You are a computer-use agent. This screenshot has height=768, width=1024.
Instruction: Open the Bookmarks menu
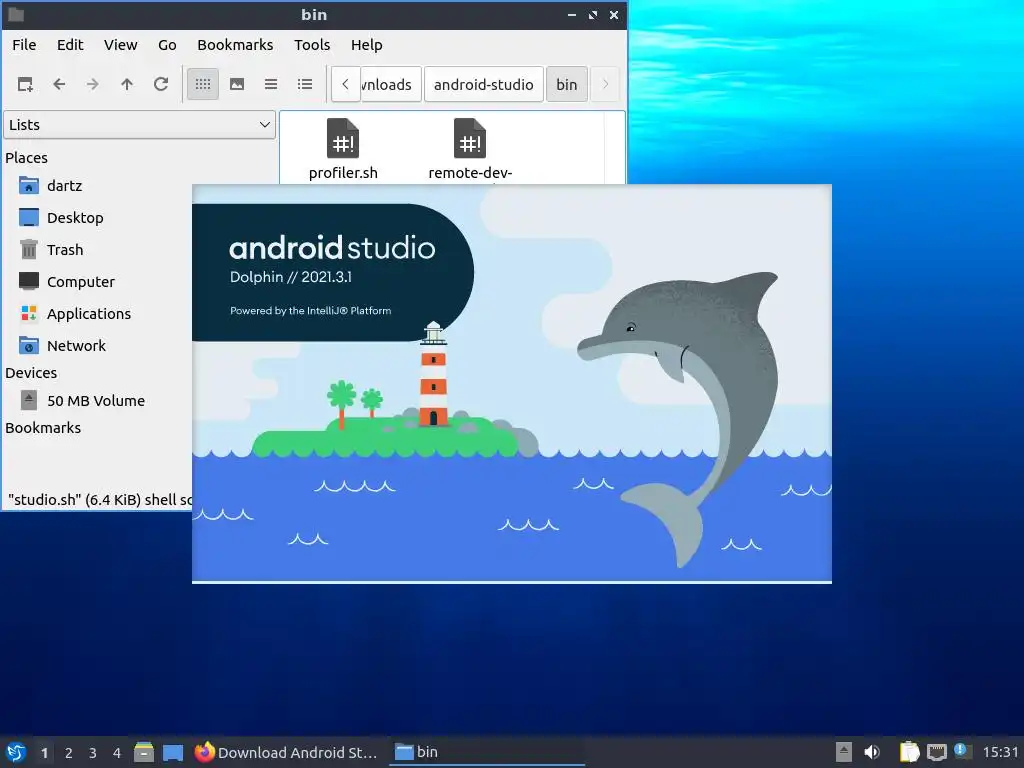tap(235, 45)
